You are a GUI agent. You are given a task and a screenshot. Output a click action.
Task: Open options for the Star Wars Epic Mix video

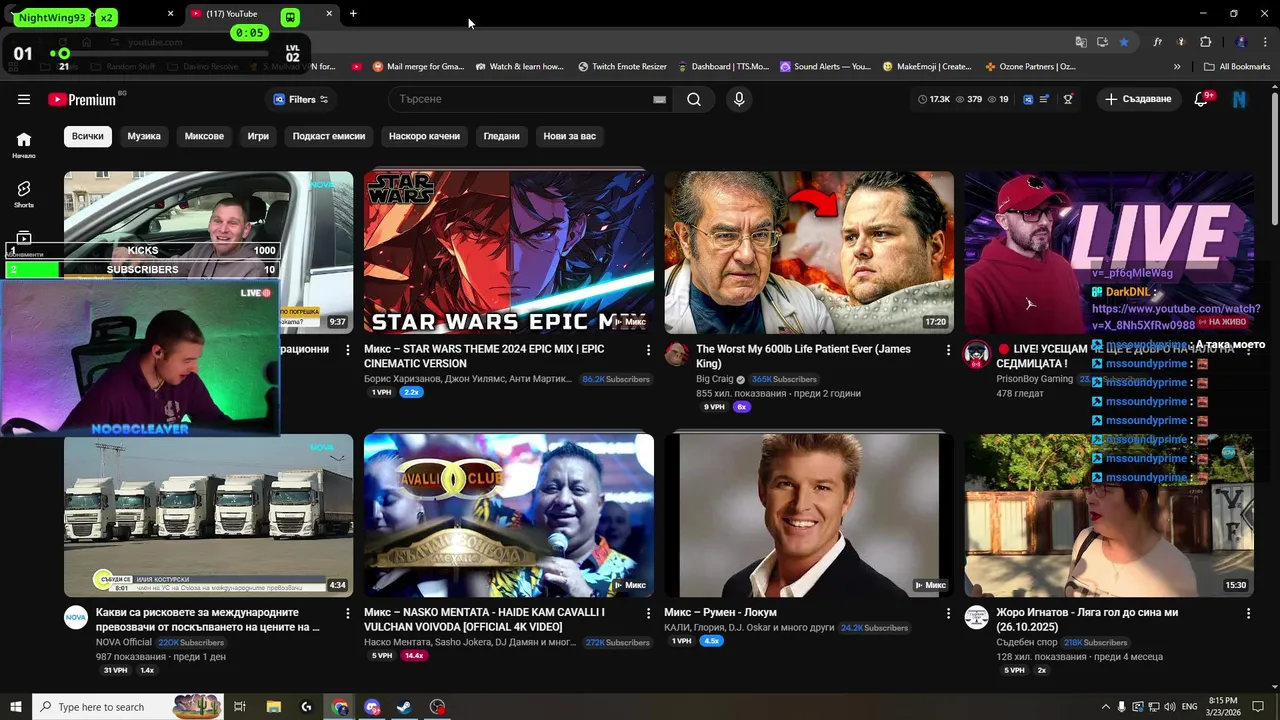648,350
